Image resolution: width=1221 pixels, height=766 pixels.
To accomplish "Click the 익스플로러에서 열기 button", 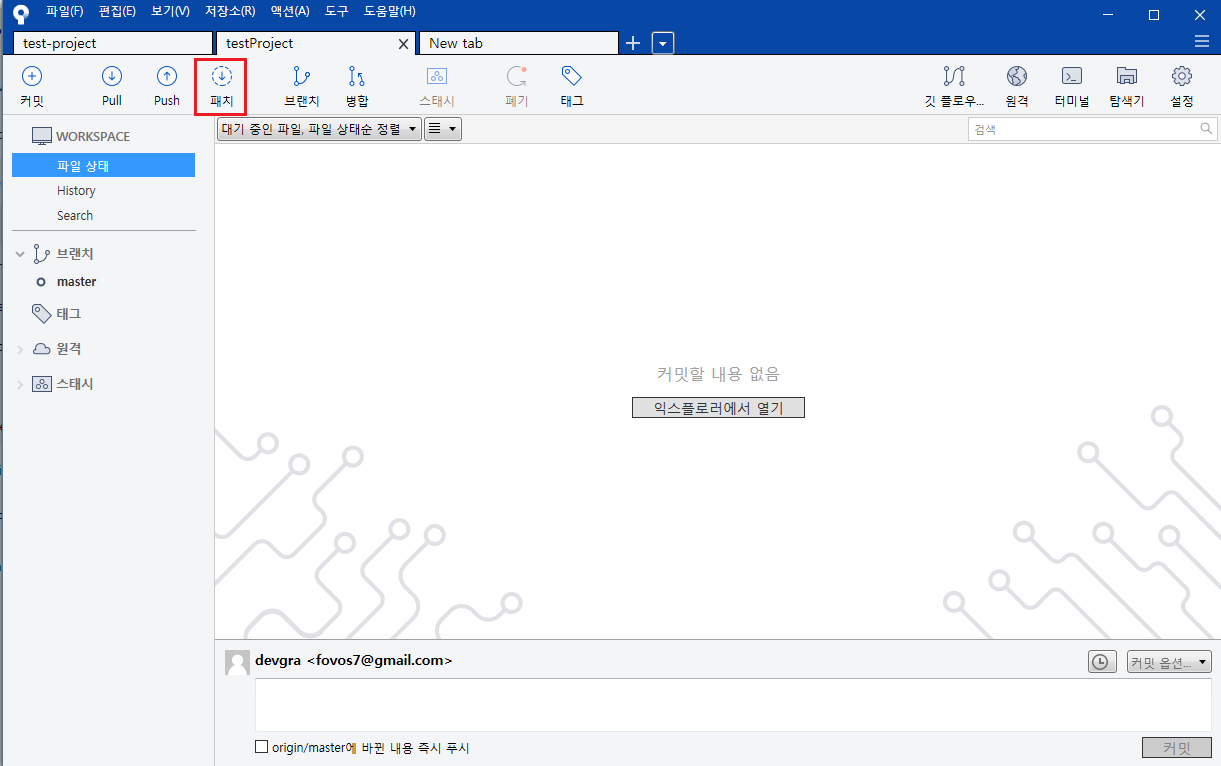I will 718,407.
